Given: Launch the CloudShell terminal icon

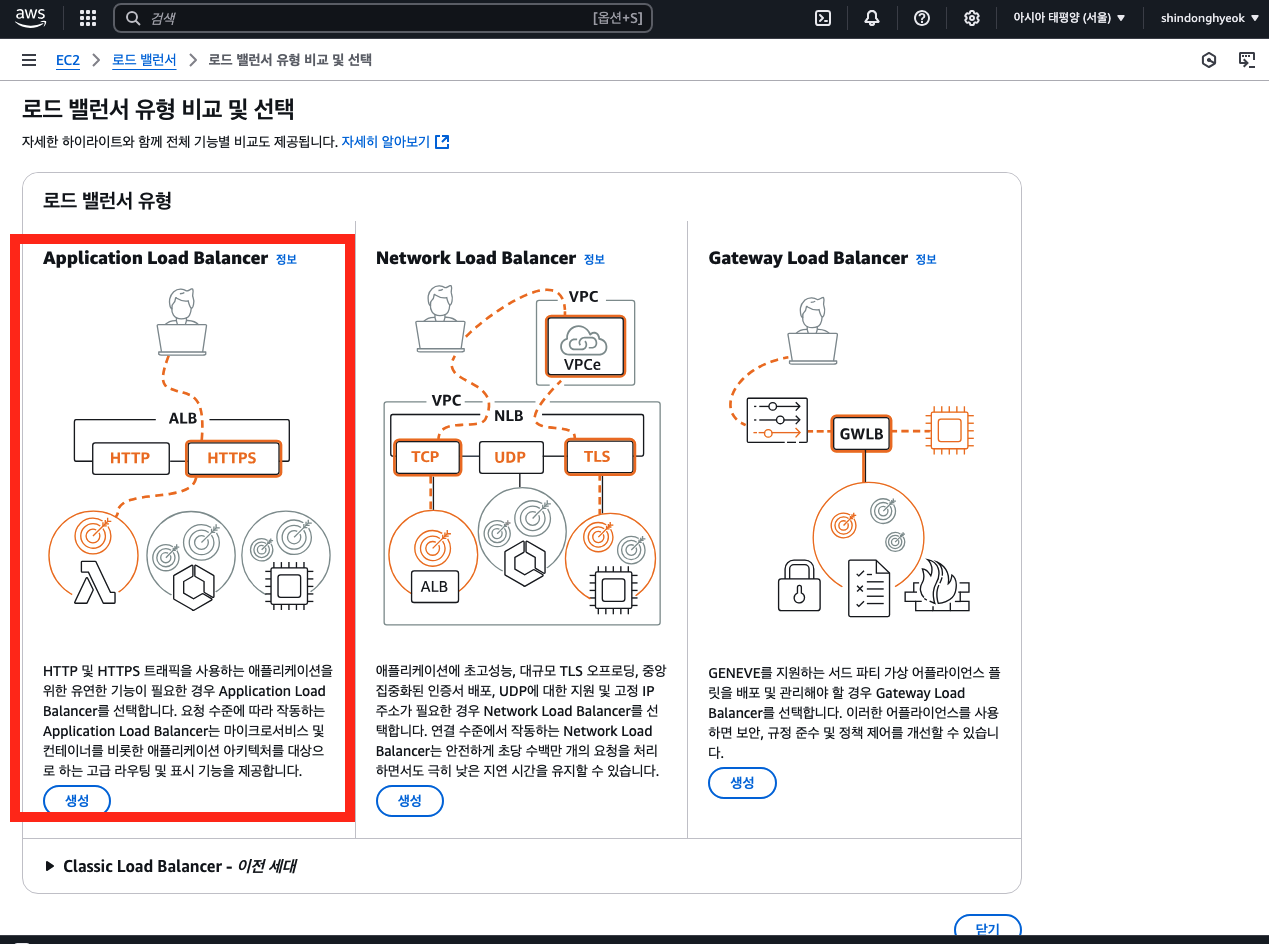Looking at the screenshot, I should click(x=823, y=18).
